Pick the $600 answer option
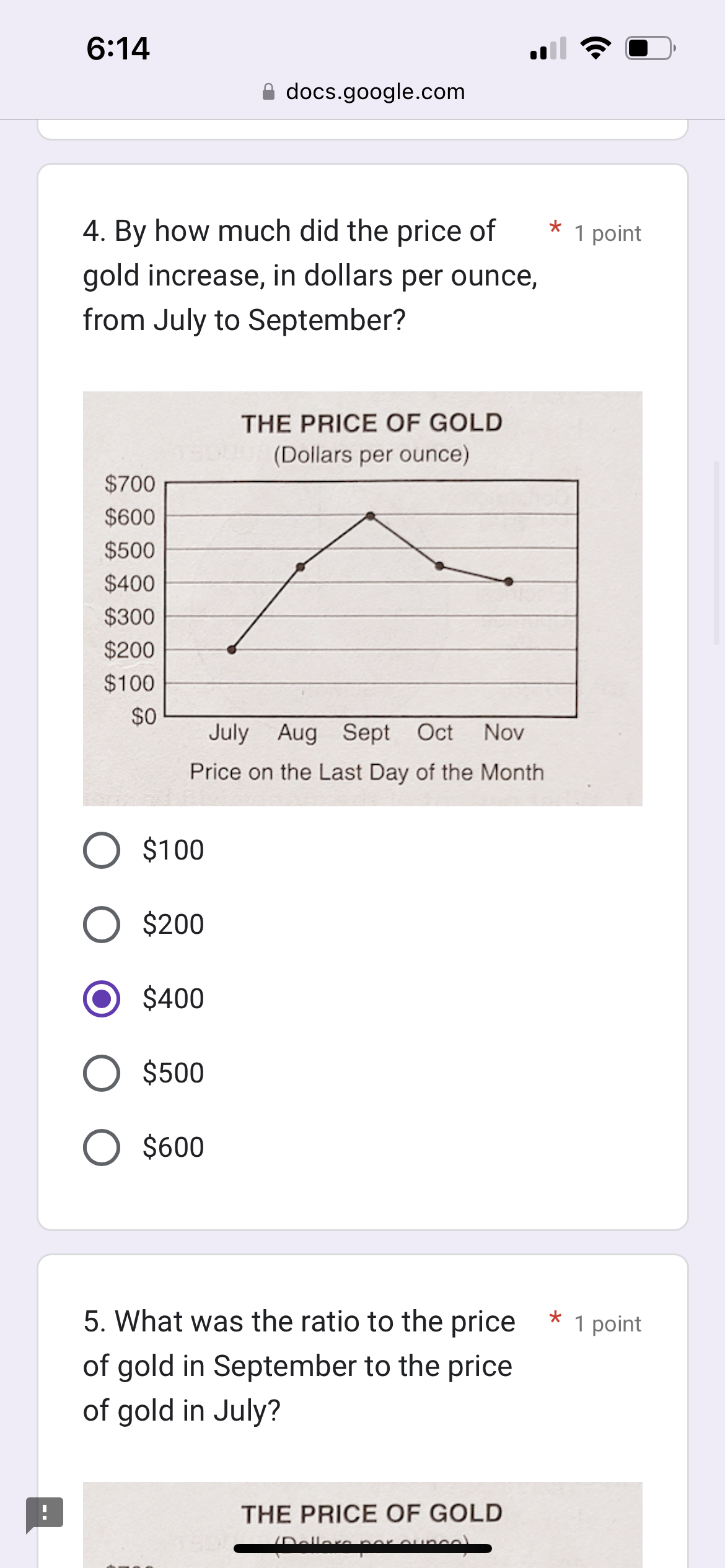 [x=102, y=1148]
